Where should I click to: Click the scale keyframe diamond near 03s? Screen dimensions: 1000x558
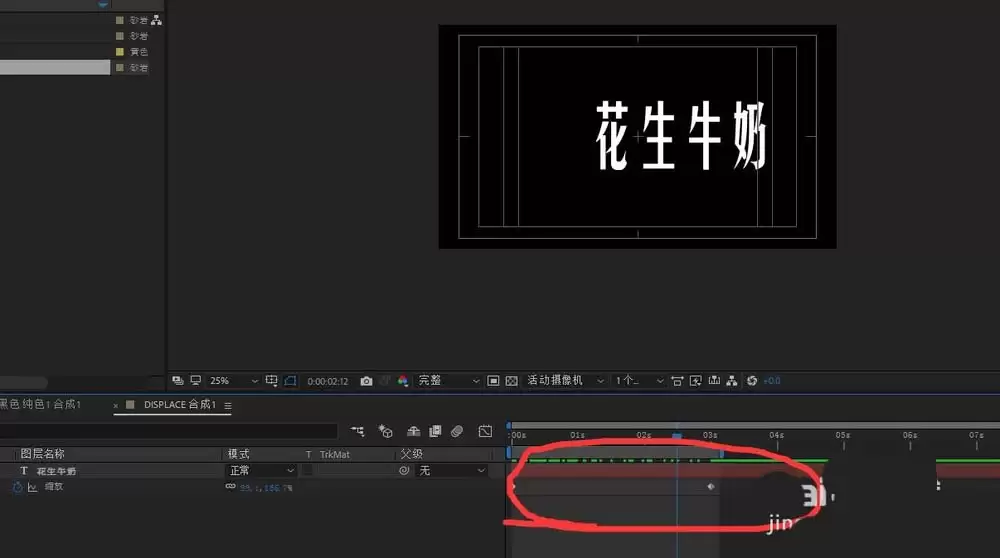pyautogui.click(x=711, y=487)
